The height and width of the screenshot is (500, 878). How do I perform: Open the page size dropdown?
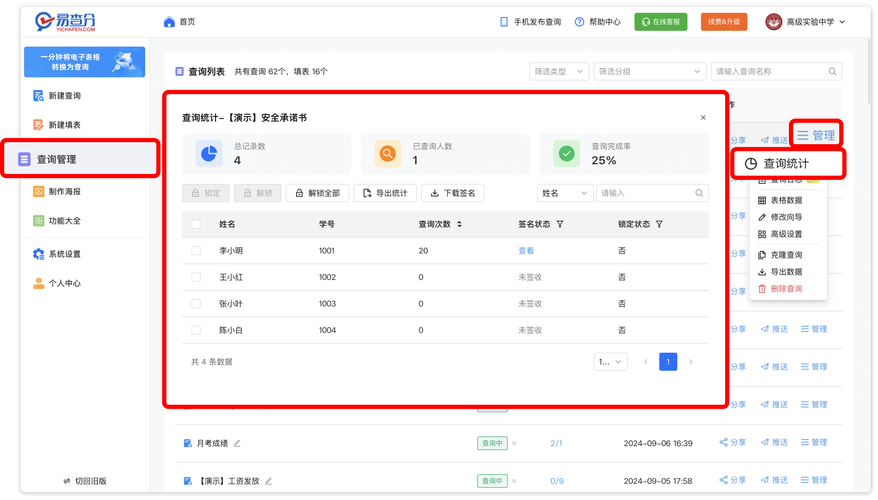coord(610,362)
